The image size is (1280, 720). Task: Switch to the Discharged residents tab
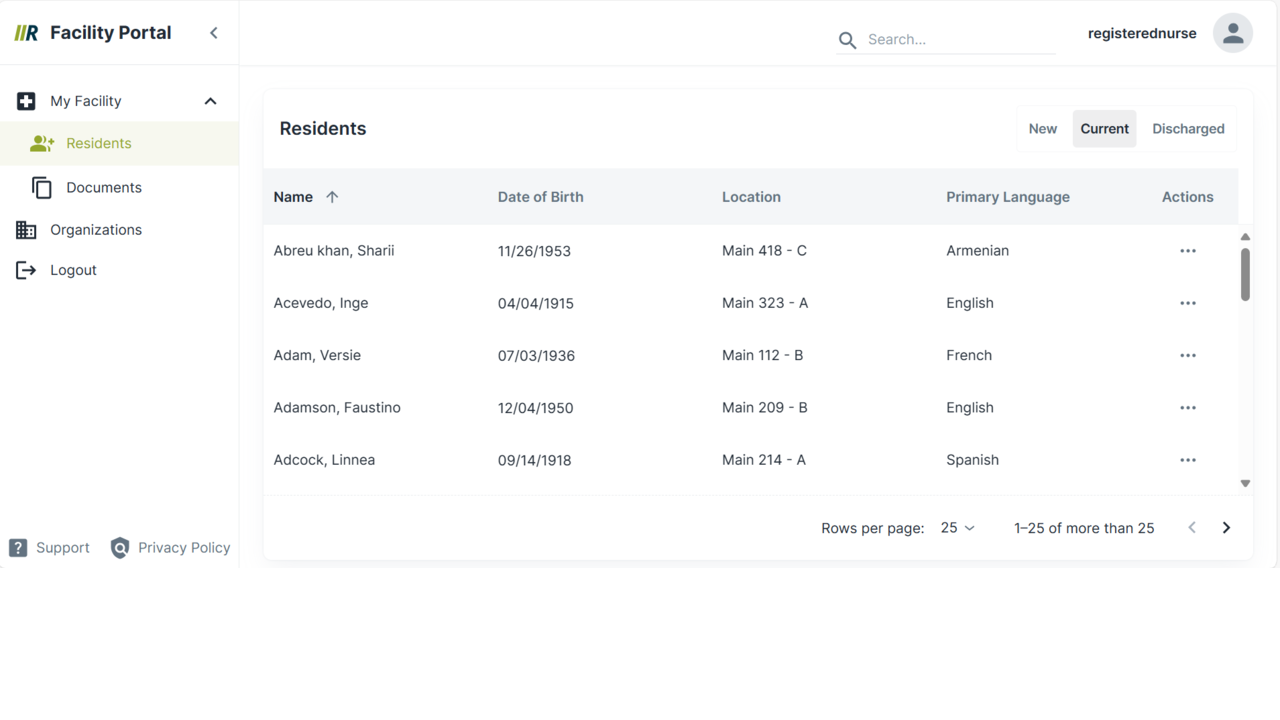pos(1188,129)
